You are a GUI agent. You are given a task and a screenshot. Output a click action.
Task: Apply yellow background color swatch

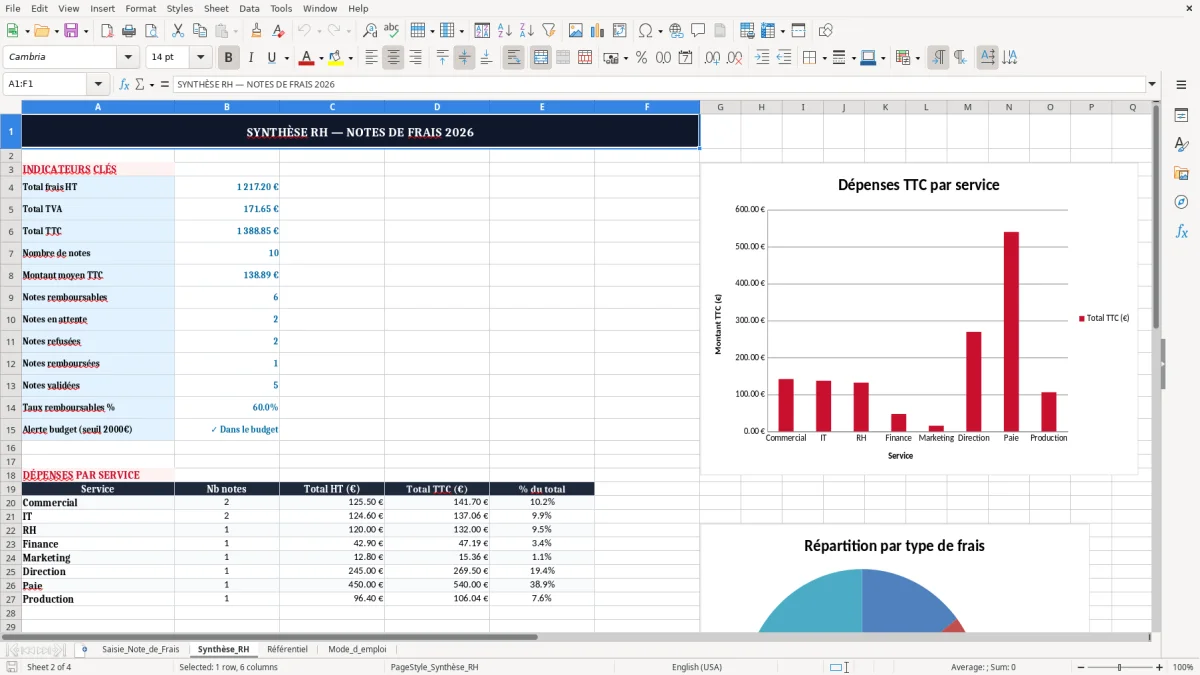tap(335, 58)
